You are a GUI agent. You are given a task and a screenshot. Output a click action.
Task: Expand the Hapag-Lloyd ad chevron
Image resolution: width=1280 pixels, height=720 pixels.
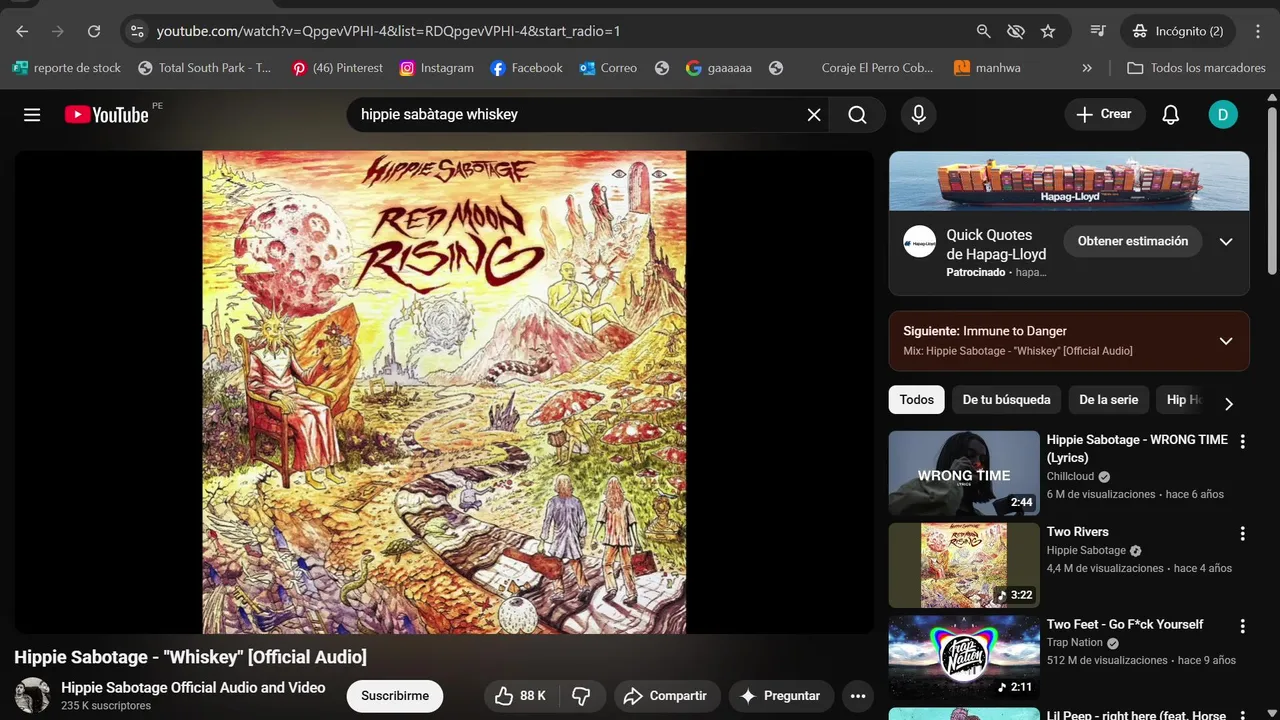pyautogui.click(x=1226, y=242)
